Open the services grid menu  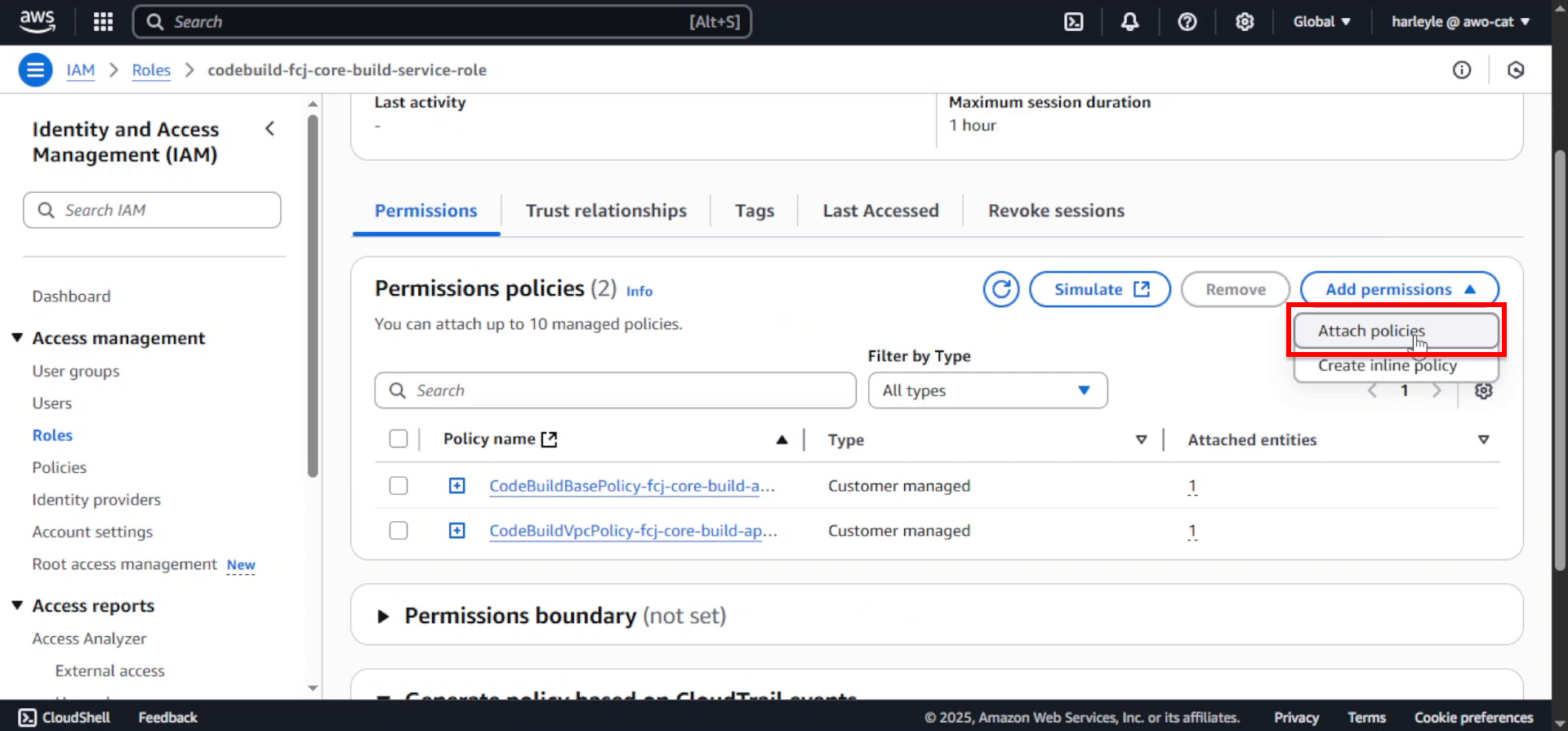tap(103, 22)
